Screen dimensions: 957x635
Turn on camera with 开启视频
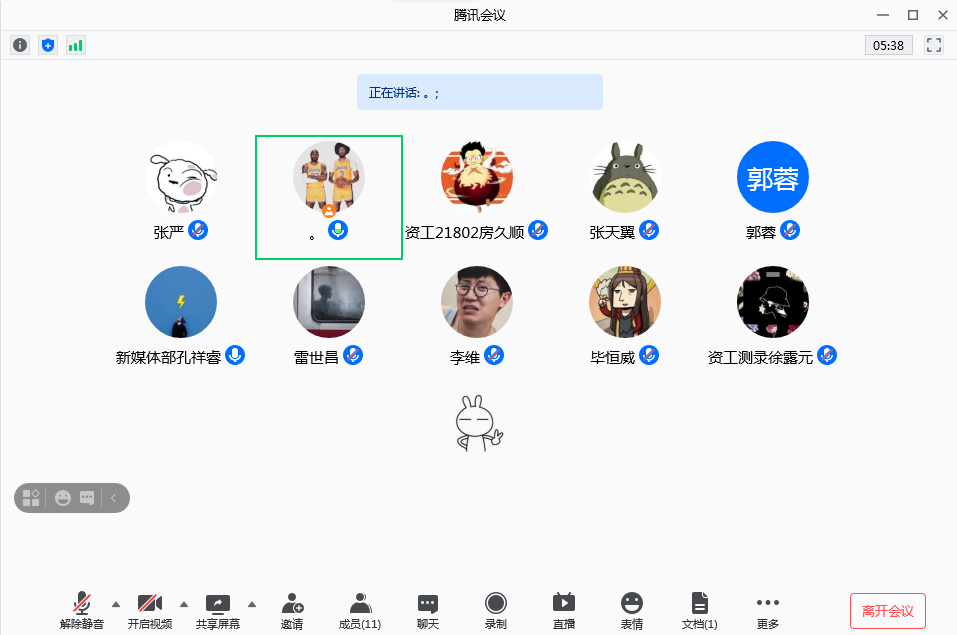(150, 610)
